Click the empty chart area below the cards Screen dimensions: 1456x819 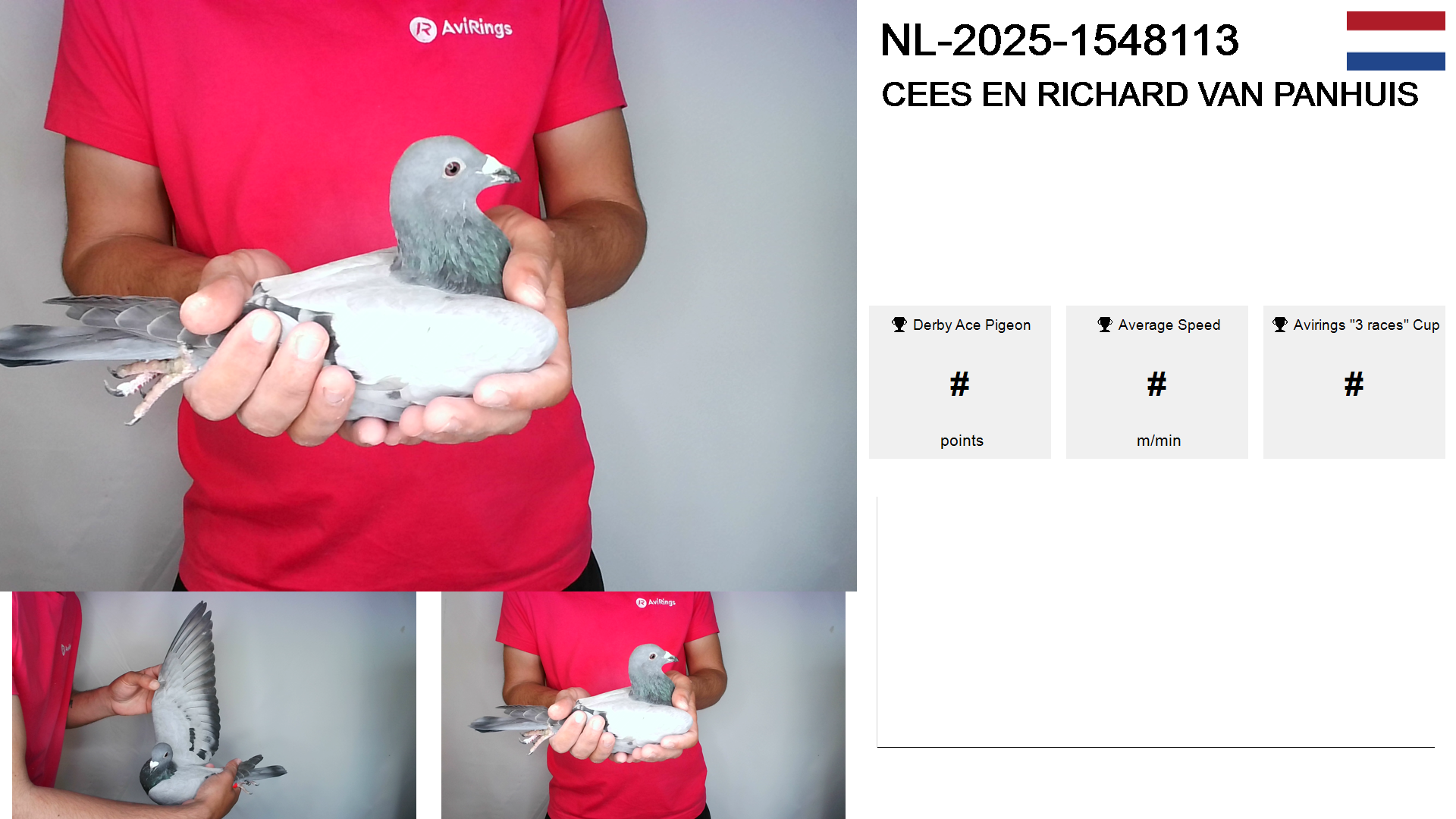tap(1156, 622)
